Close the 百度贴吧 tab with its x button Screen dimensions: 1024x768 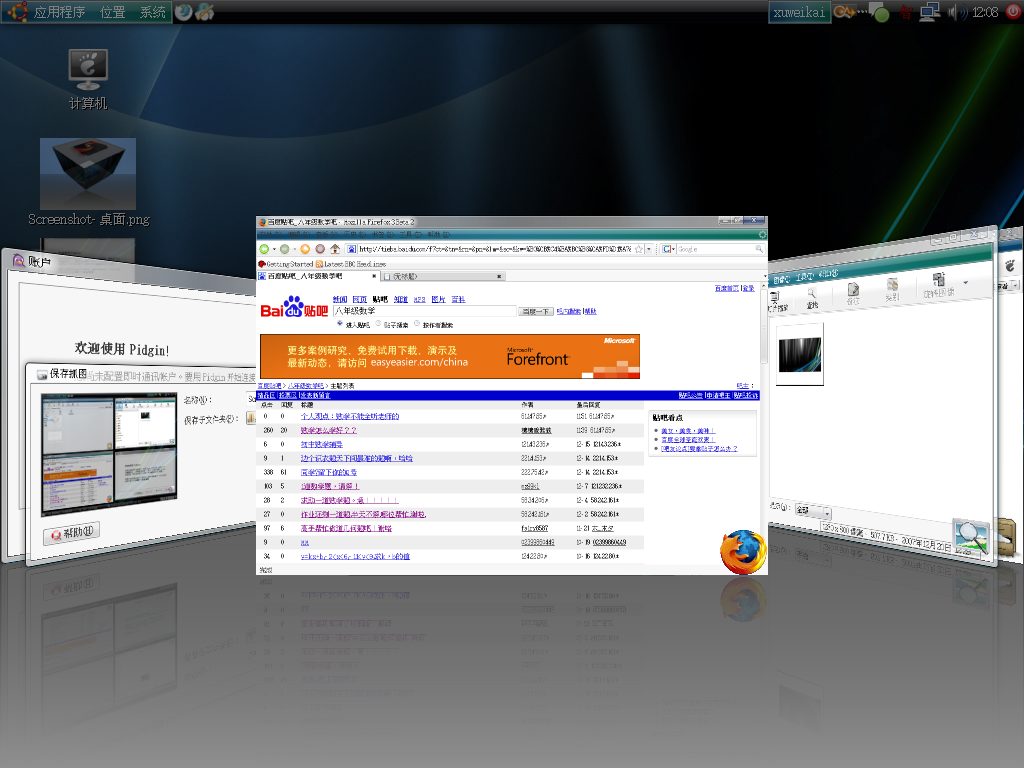tap(374, 276)
